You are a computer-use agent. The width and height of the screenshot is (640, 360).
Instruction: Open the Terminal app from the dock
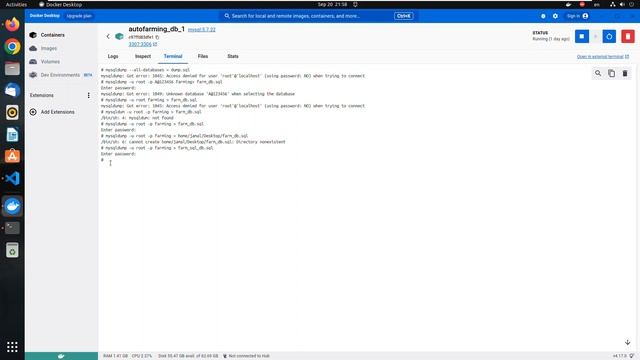coord(12,228)
